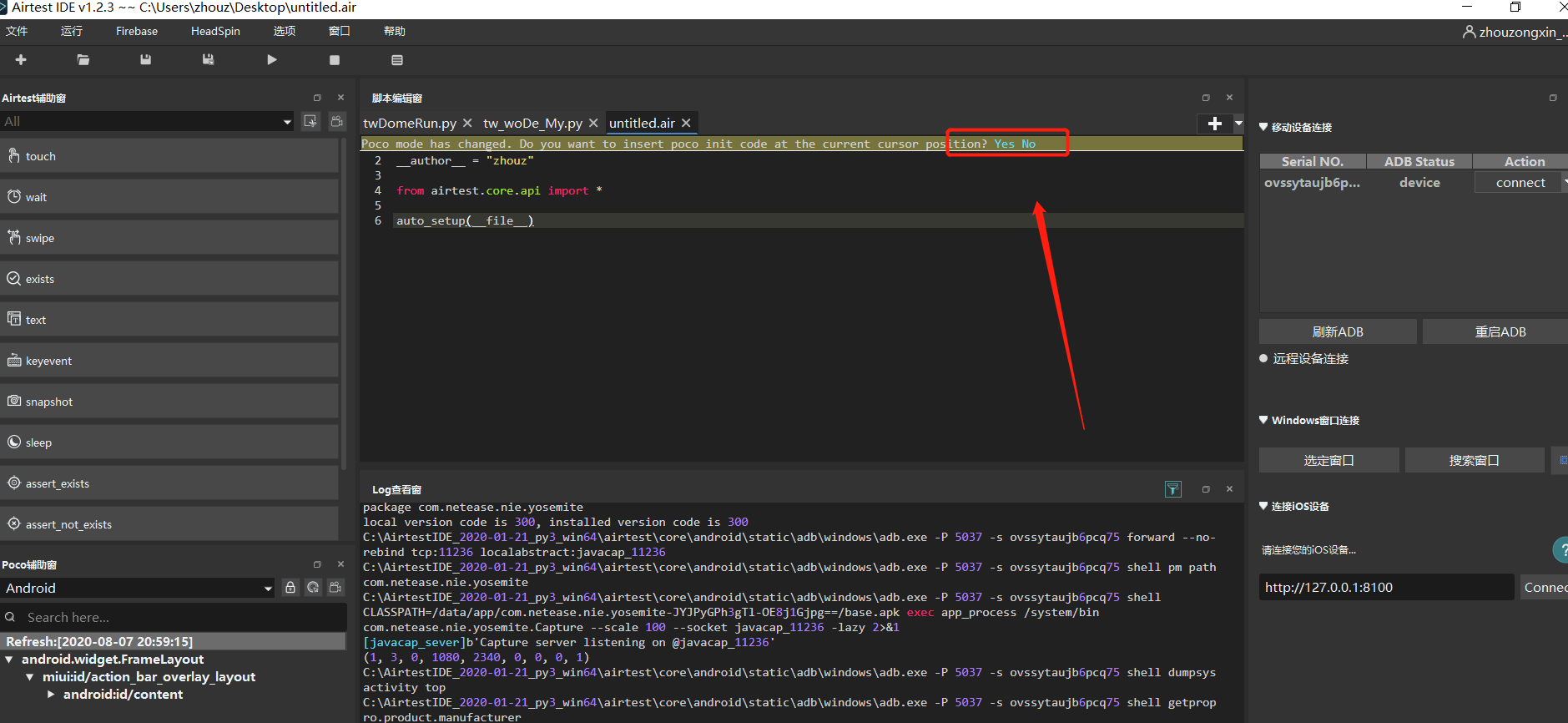Click the log filter icon in Log panel
1568x723 pixels.
pyautogui.click(x=1173, y=489)
